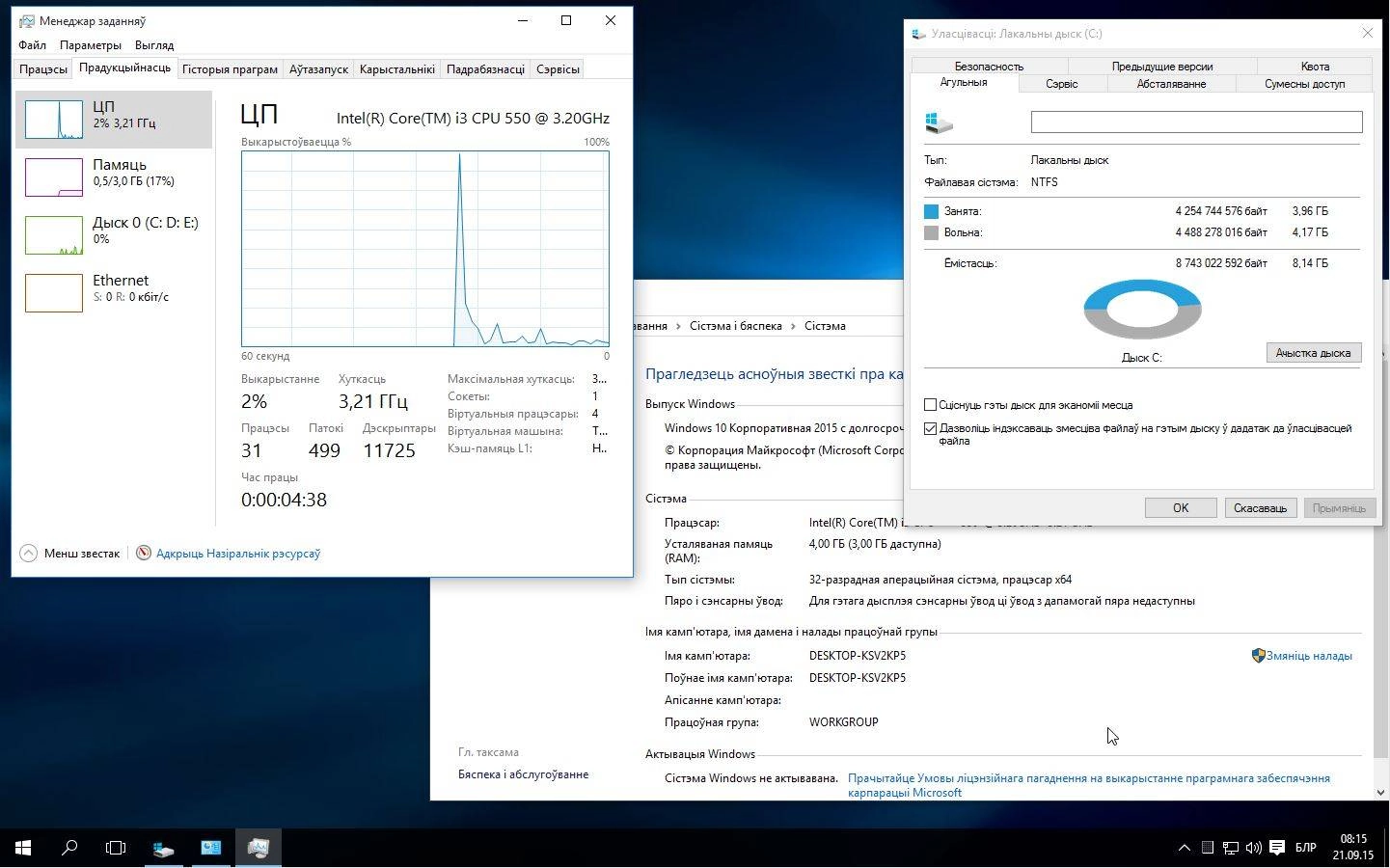Image resolution: width=1390 pixels, height=868 pixels.
Task: Click the Resource Monitor icon
Action: (144, 553)
